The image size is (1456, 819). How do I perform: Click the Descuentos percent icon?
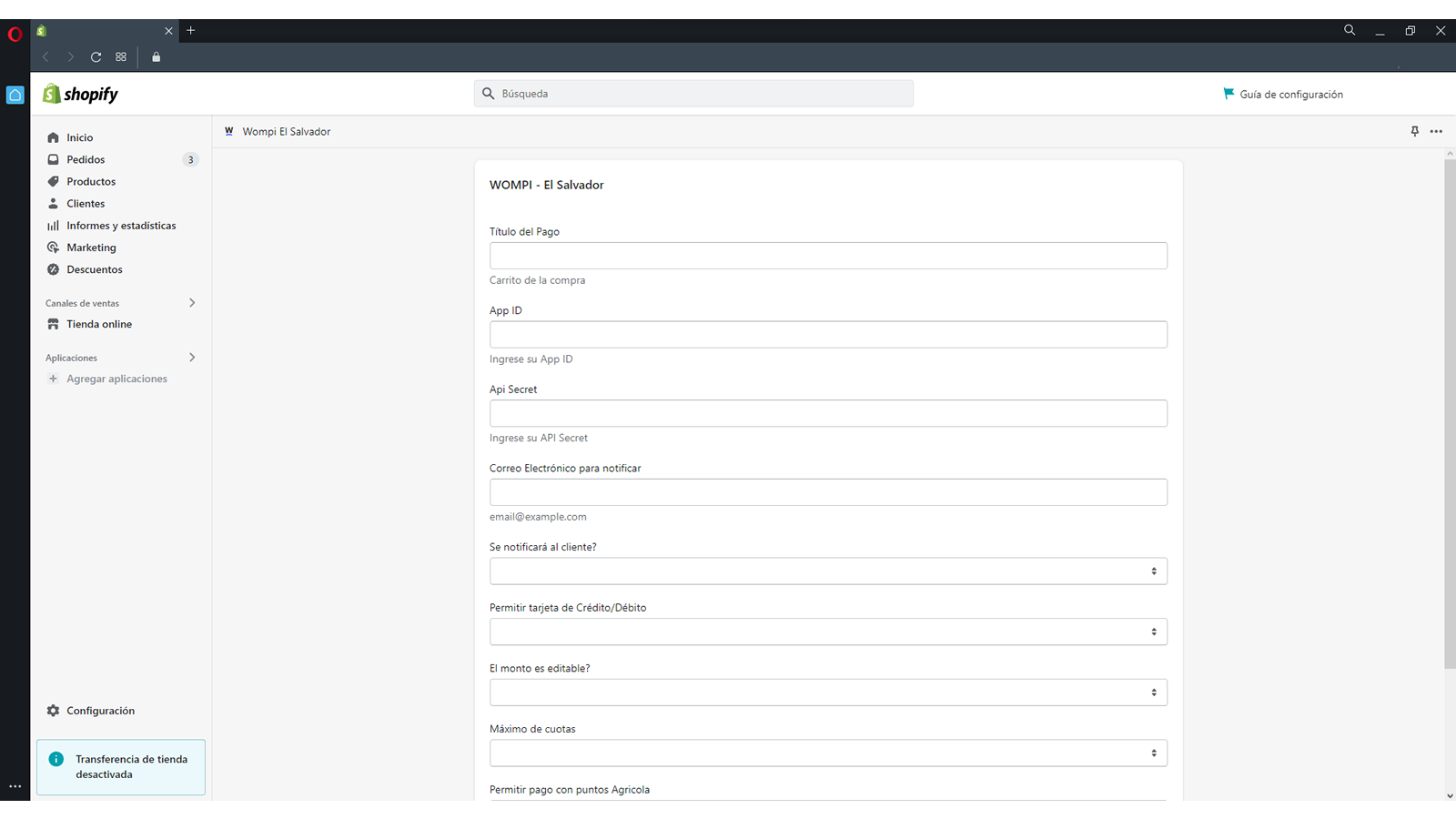click(53, 269)
